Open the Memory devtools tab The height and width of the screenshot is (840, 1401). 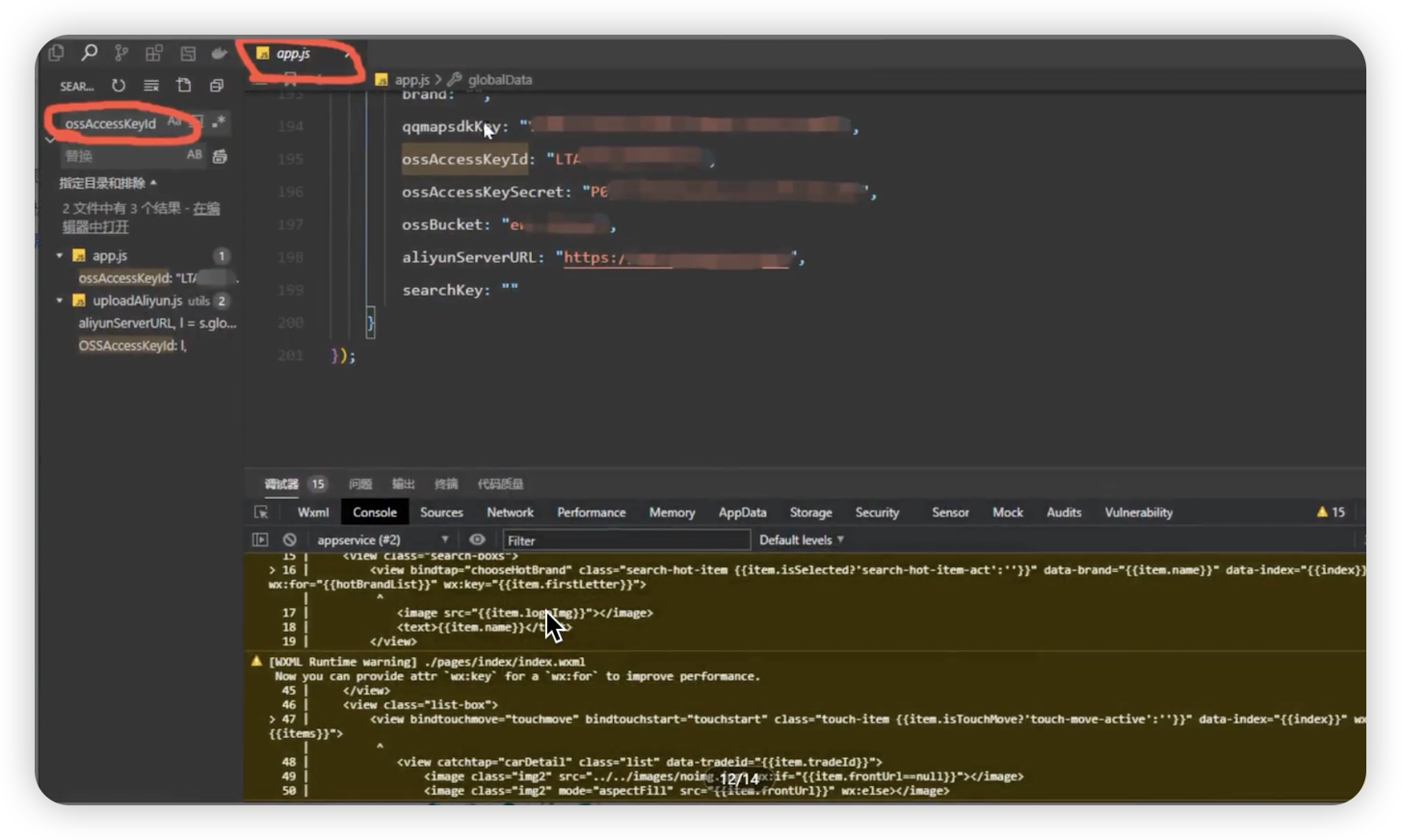pyautogui.click(x=672, y=512)
